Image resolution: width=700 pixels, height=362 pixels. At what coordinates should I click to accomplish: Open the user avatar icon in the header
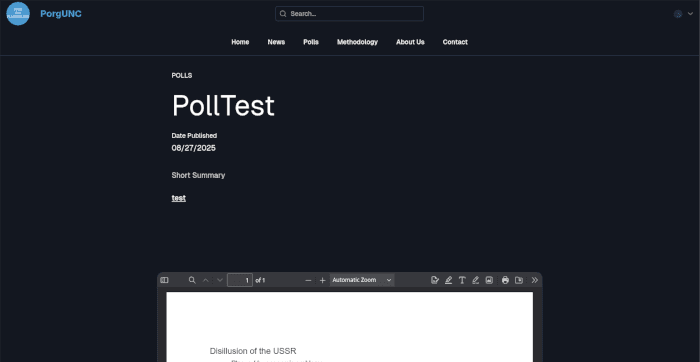click(678, 14)
